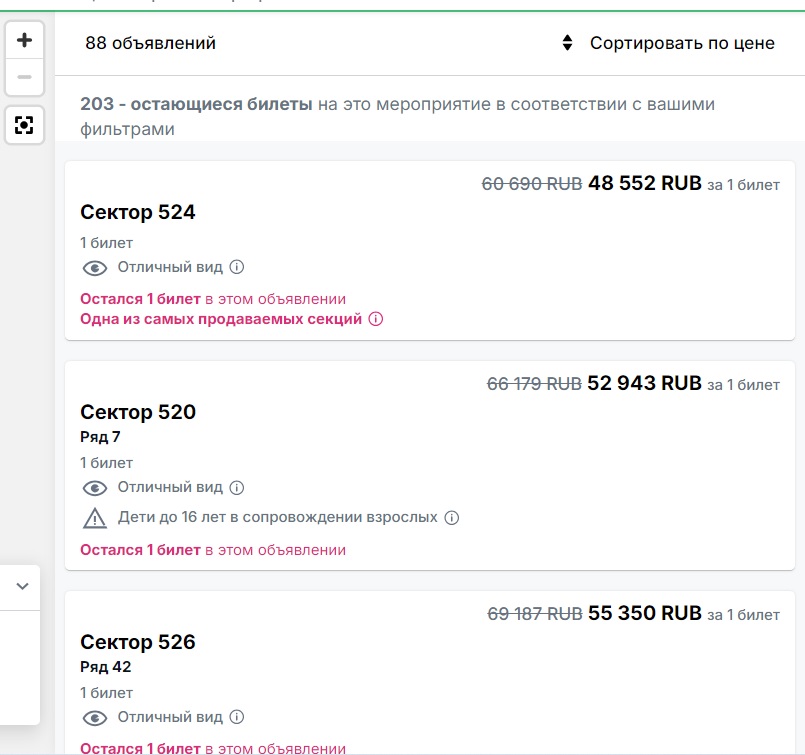Click info icon next to best-selling section notice
Screen dimensions: 805x755
pos(376,319)
